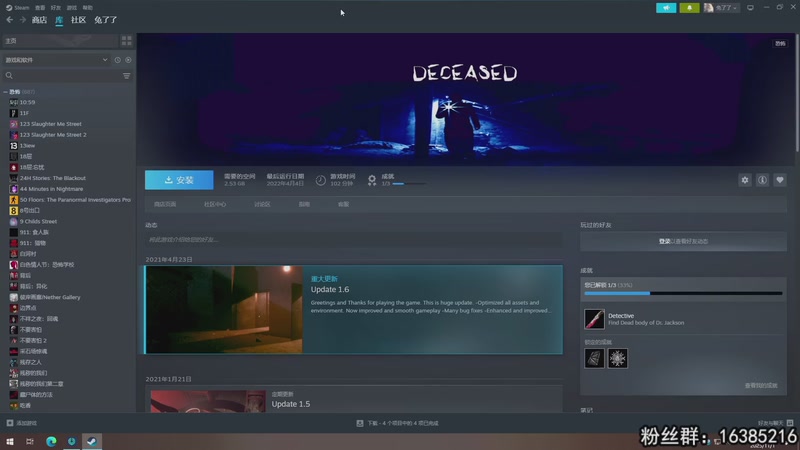Go to 库 (Library) tab
This screenshot has width=800, height=450.
point(59,20)
